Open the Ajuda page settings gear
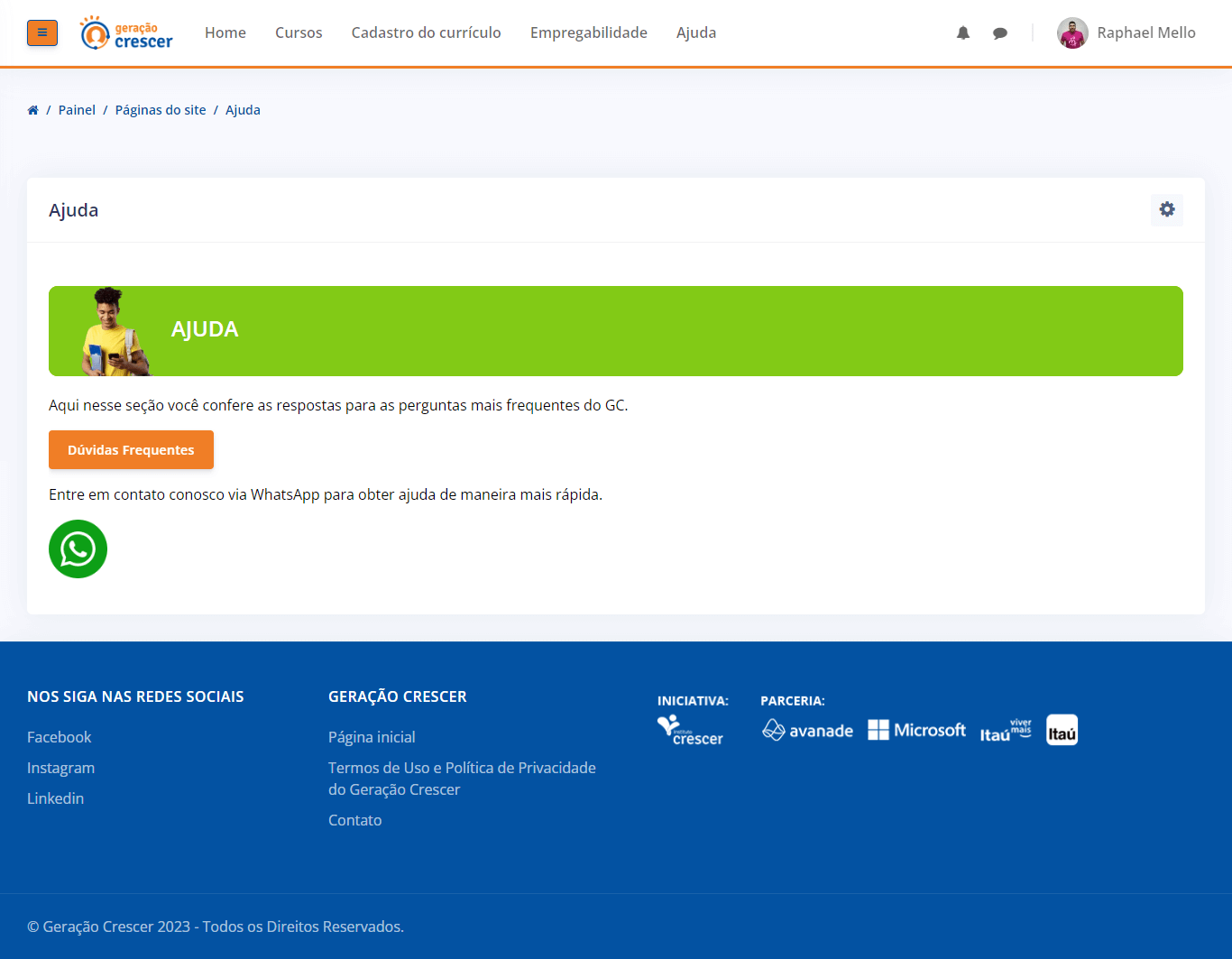 [x=1167, y=209]
